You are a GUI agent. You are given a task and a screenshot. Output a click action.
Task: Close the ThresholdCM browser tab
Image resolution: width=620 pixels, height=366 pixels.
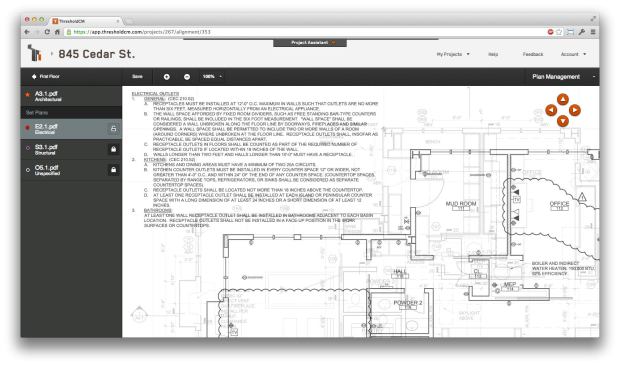click(118, 21)
